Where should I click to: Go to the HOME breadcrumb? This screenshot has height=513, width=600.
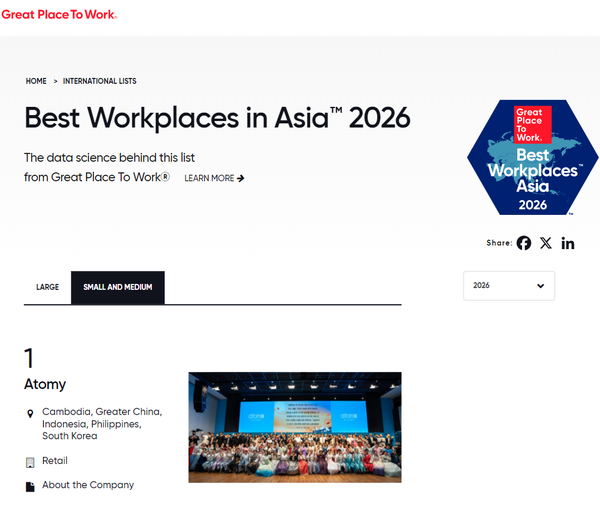pos(36,81)
